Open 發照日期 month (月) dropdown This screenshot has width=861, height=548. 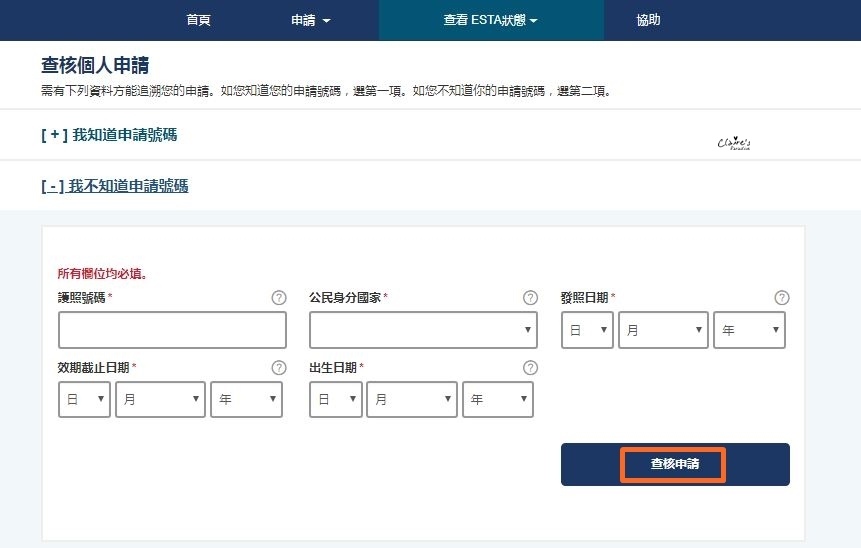tap(663, 330)
